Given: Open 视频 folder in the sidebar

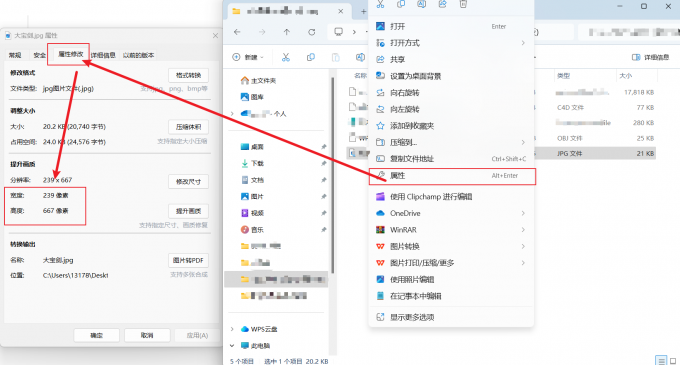Looking at the screenshot, I should [252, 213].
